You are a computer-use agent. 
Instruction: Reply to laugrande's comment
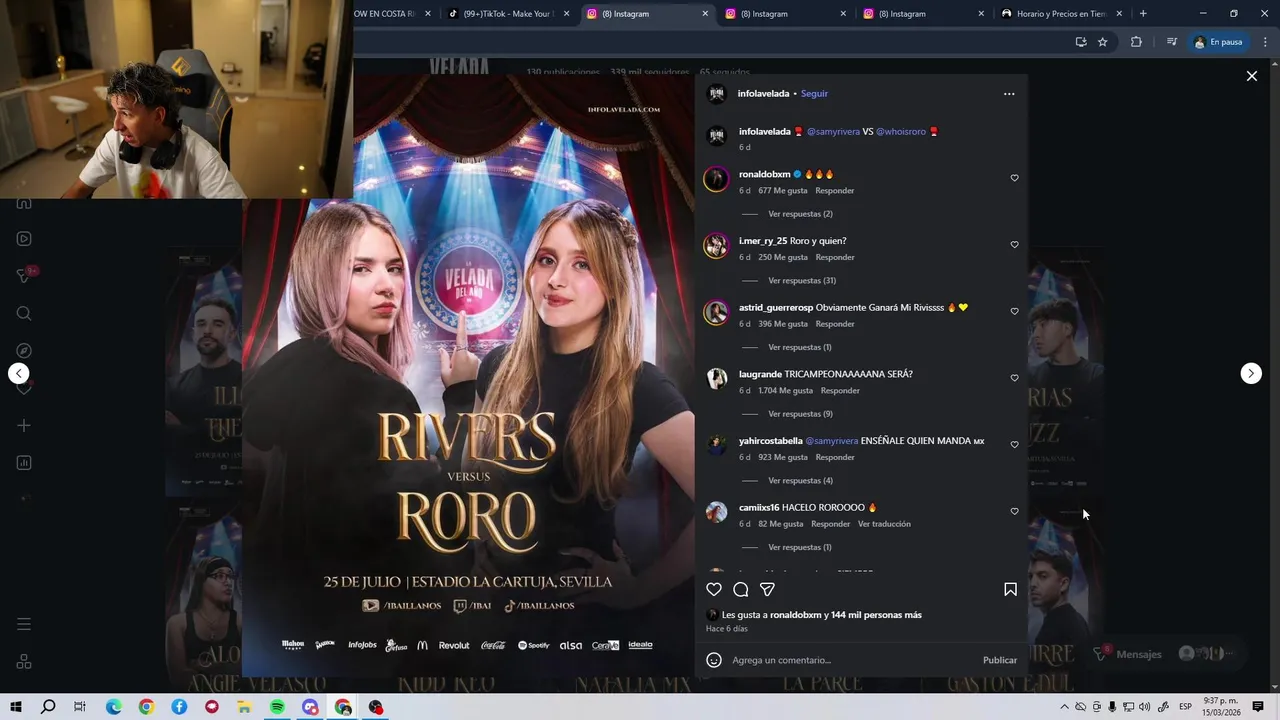(x=840, y=391)
